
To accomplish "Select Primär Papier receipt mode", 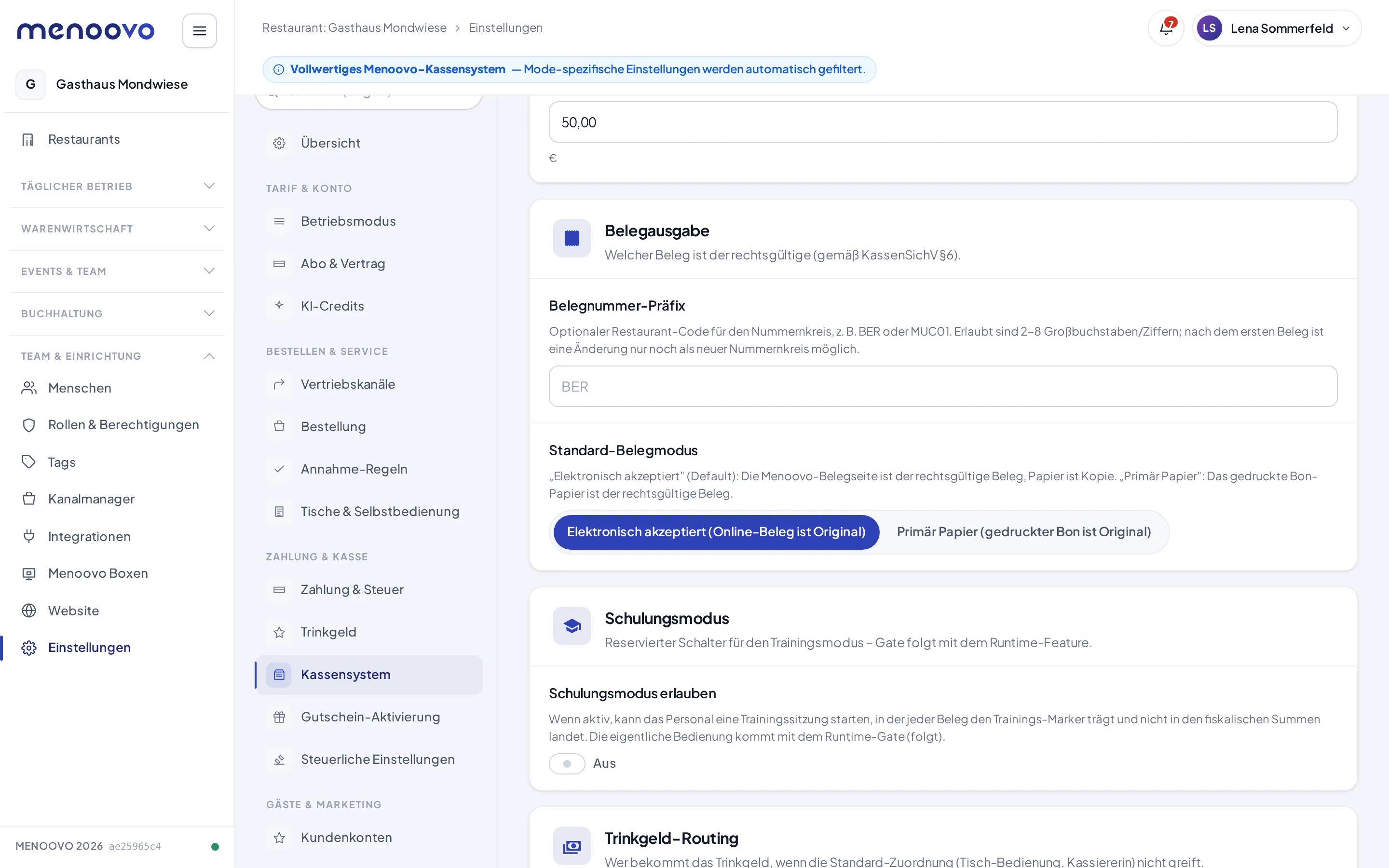I will [1023, 532].
